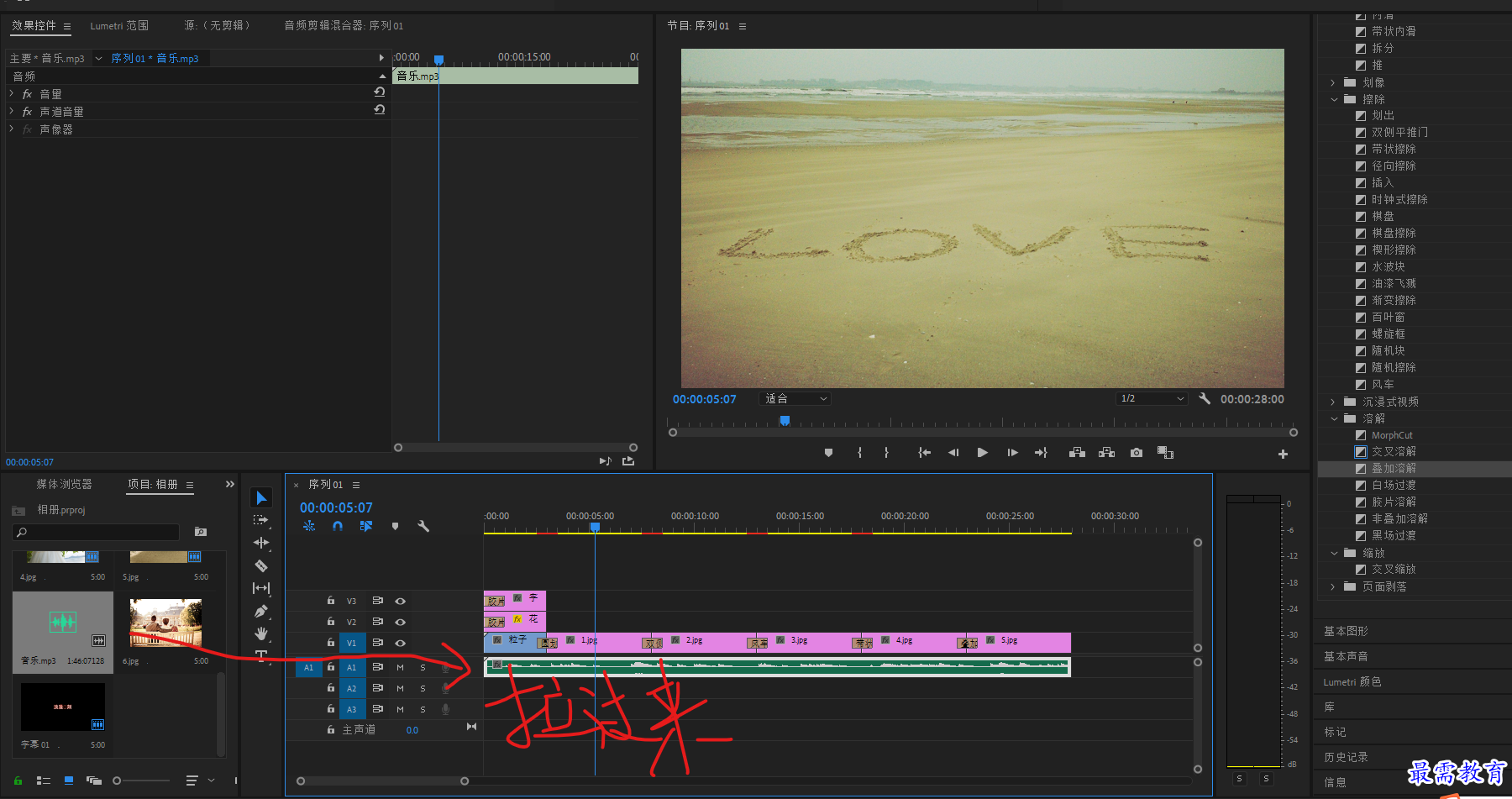
Task: Expand the 声道音量 effect
Action: point(12,111)
